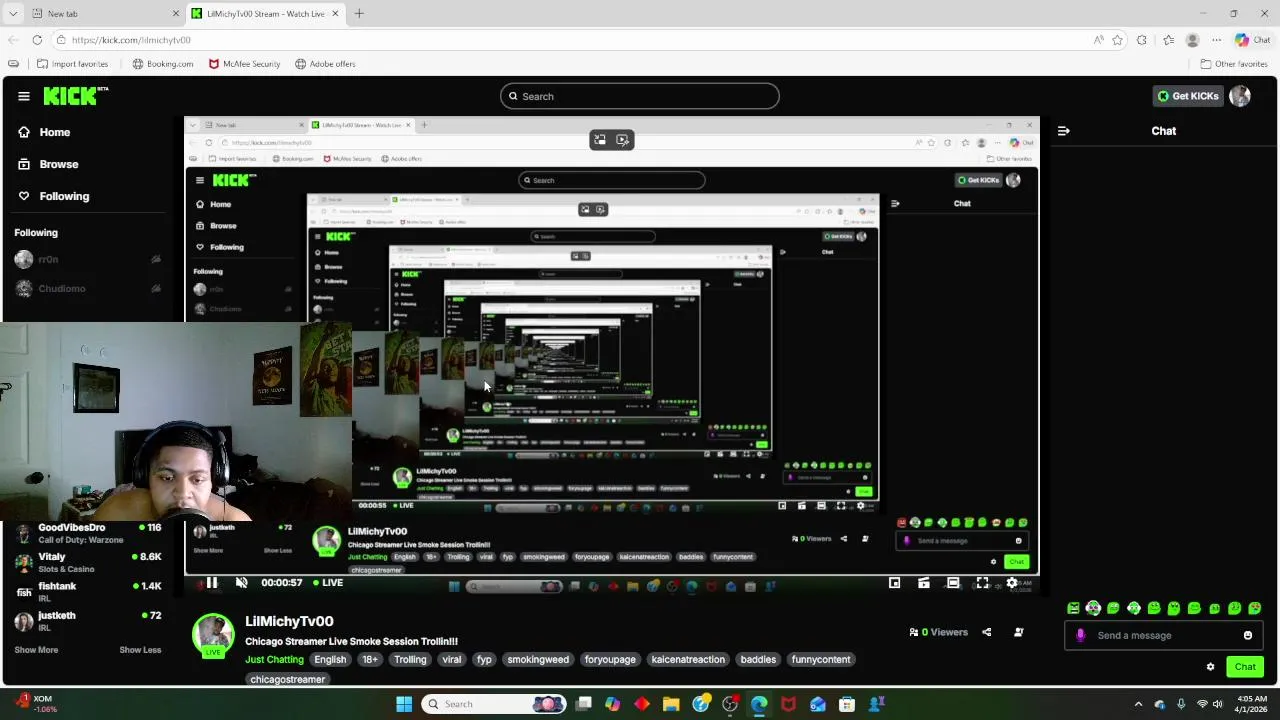
Task: Click the chicagostreamer tag
Action: click(288, 679)
